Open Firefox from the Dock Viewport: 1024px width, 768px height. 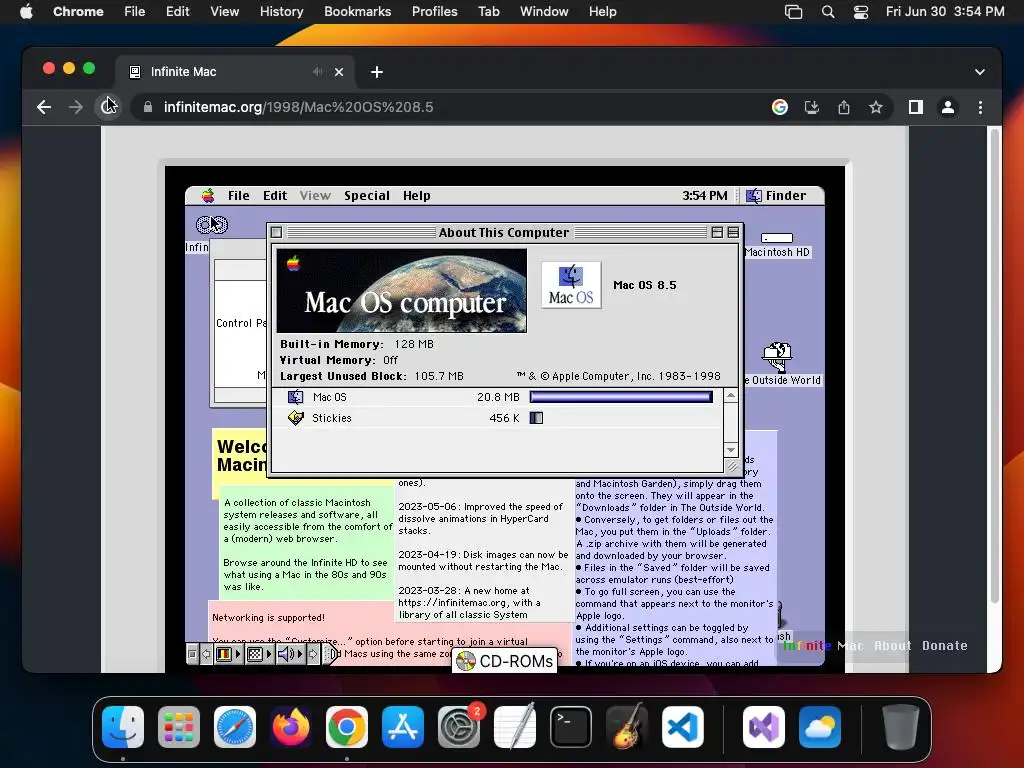pos(291,727)
